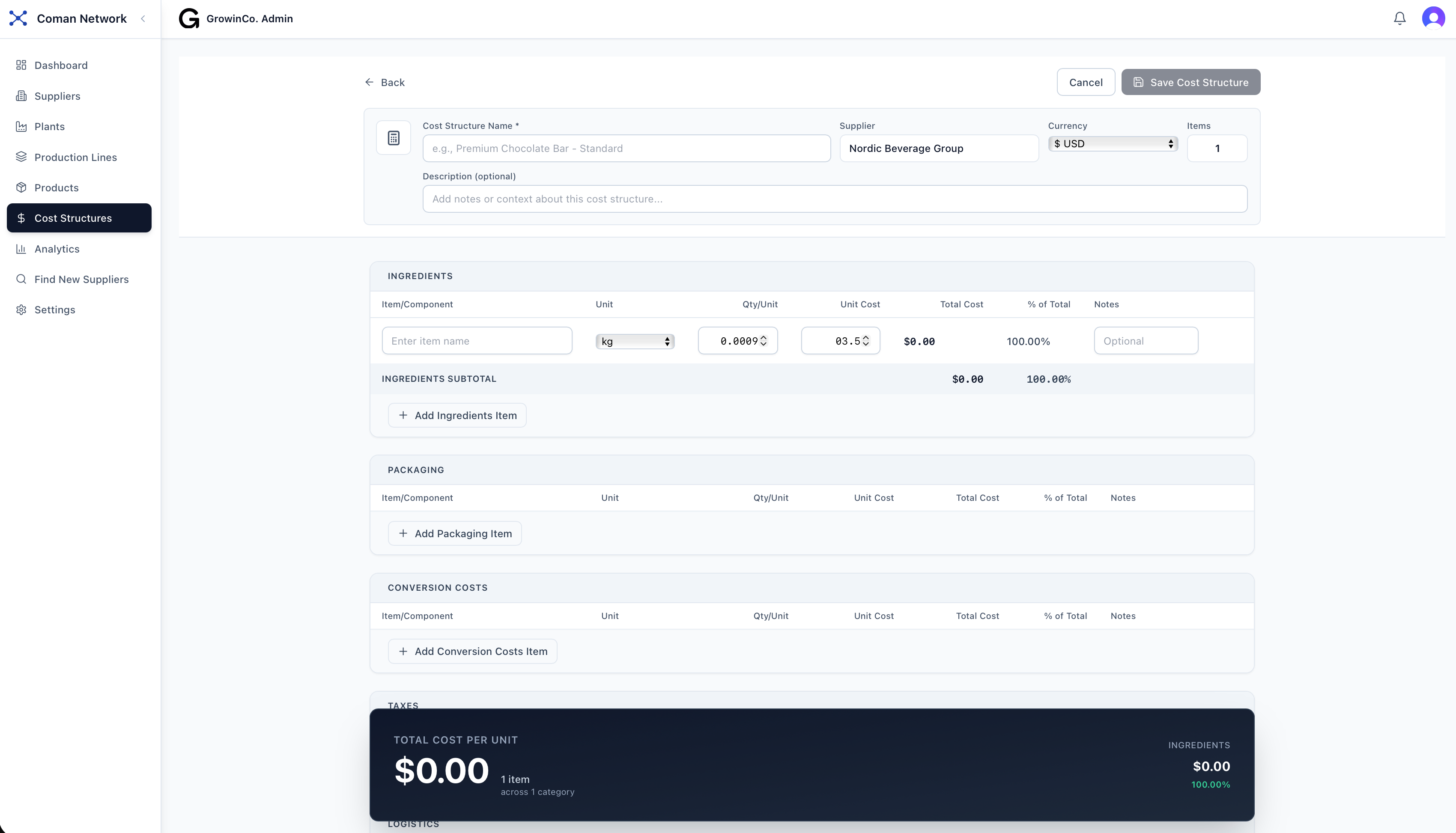1456x833 pixels.
Task: Click the Production Lines layers icon
Action: click(x=21, y=157)
